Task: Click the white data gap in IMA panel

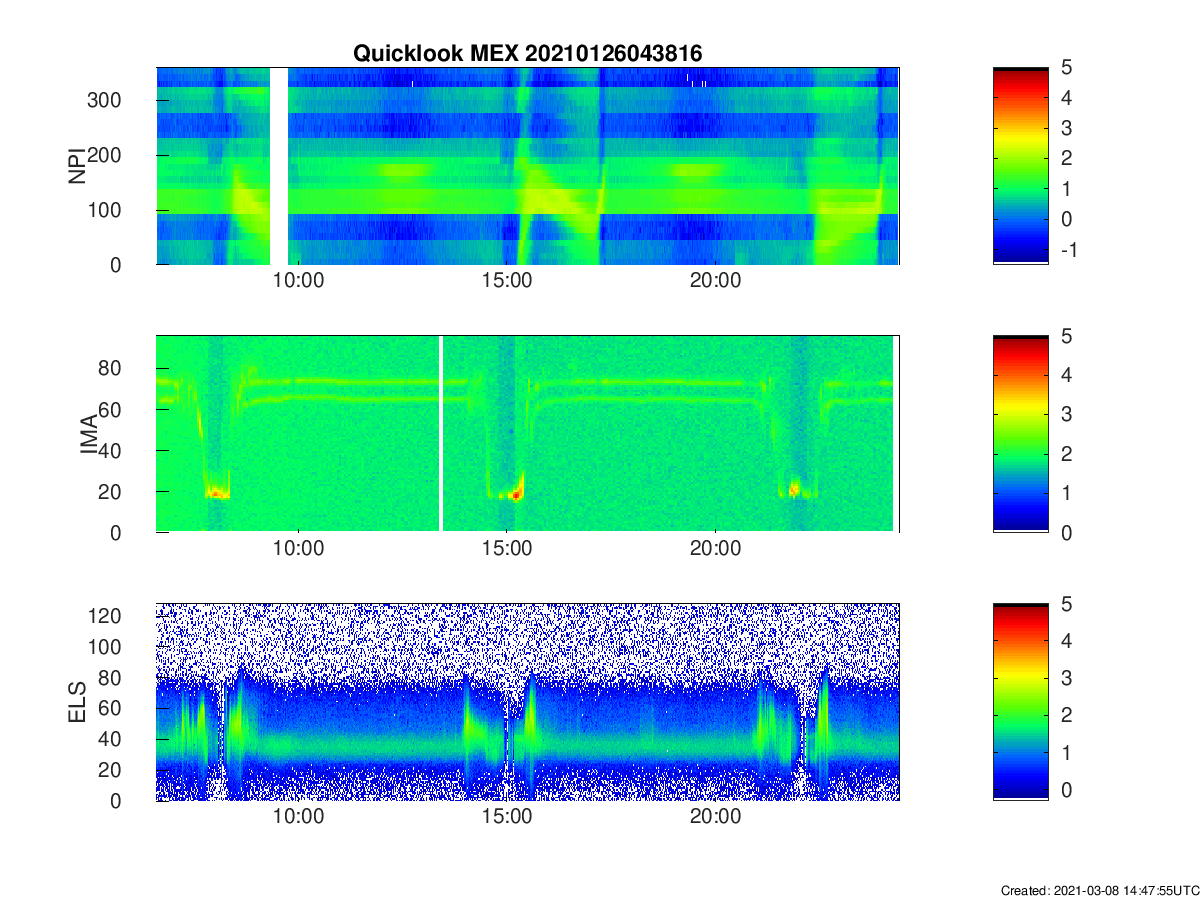Action: point(441,434)
